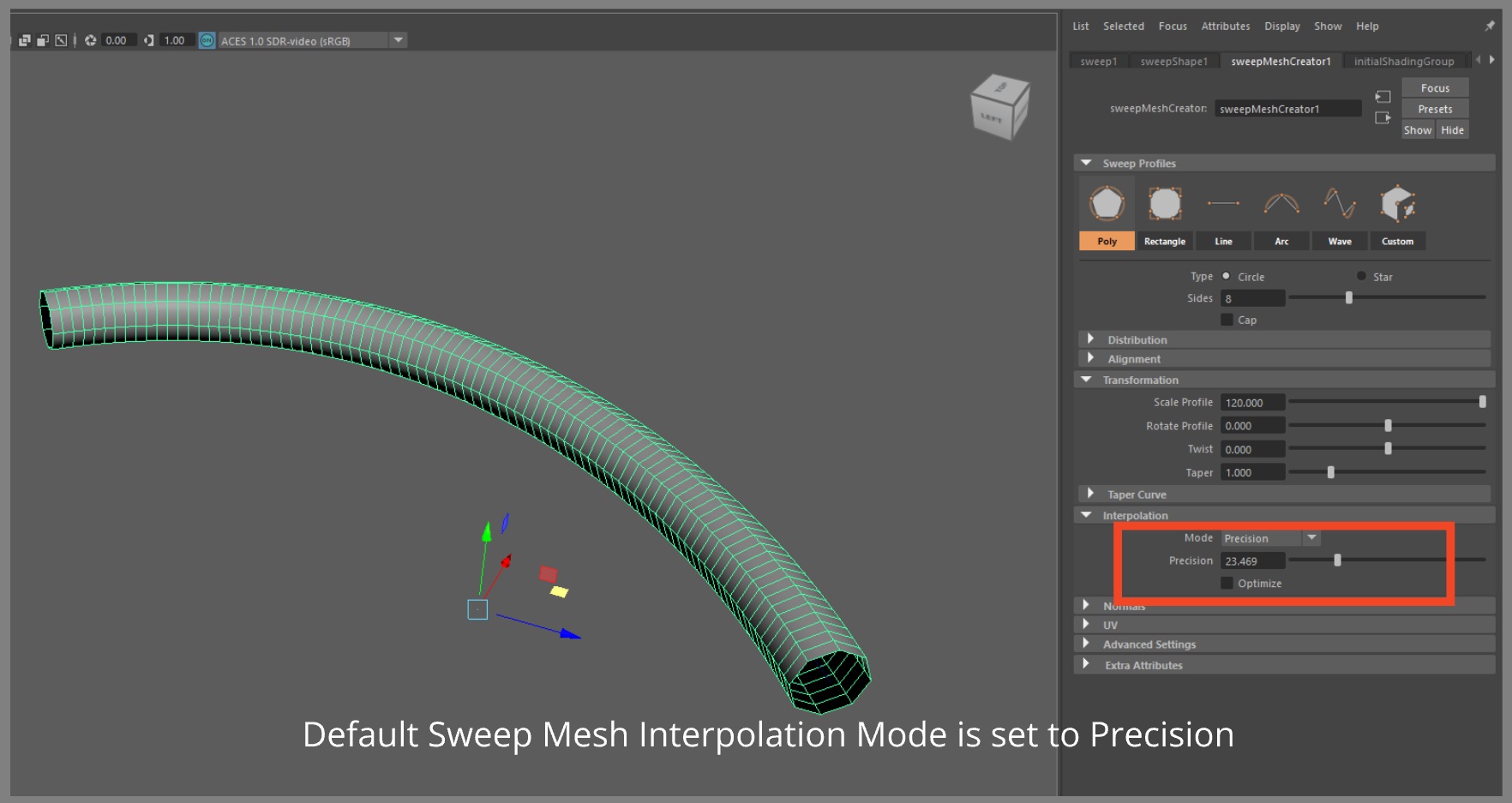The height and width of the screenshot is (803, 1512).
Task: Select the Star type radio button
Action: tap(1361, 276)
